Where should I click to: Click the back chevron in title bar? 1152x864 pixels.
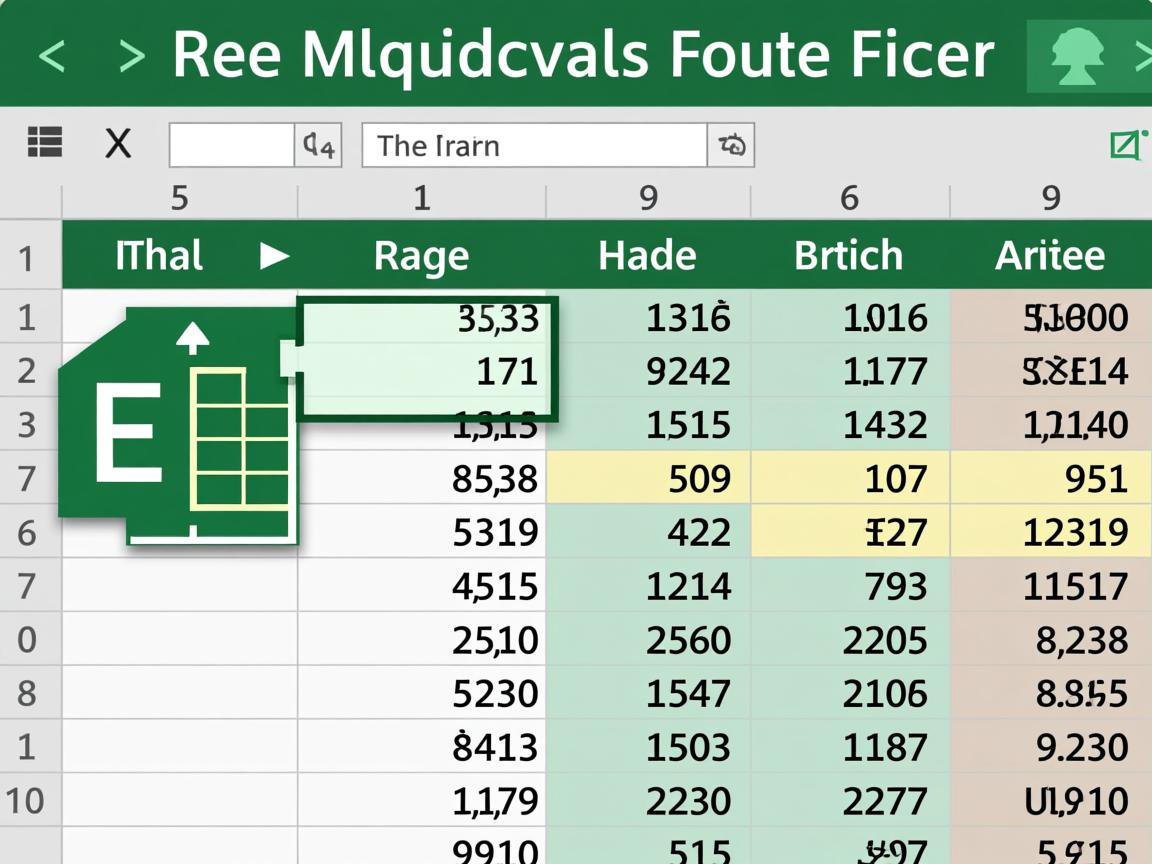click(52, 56)
